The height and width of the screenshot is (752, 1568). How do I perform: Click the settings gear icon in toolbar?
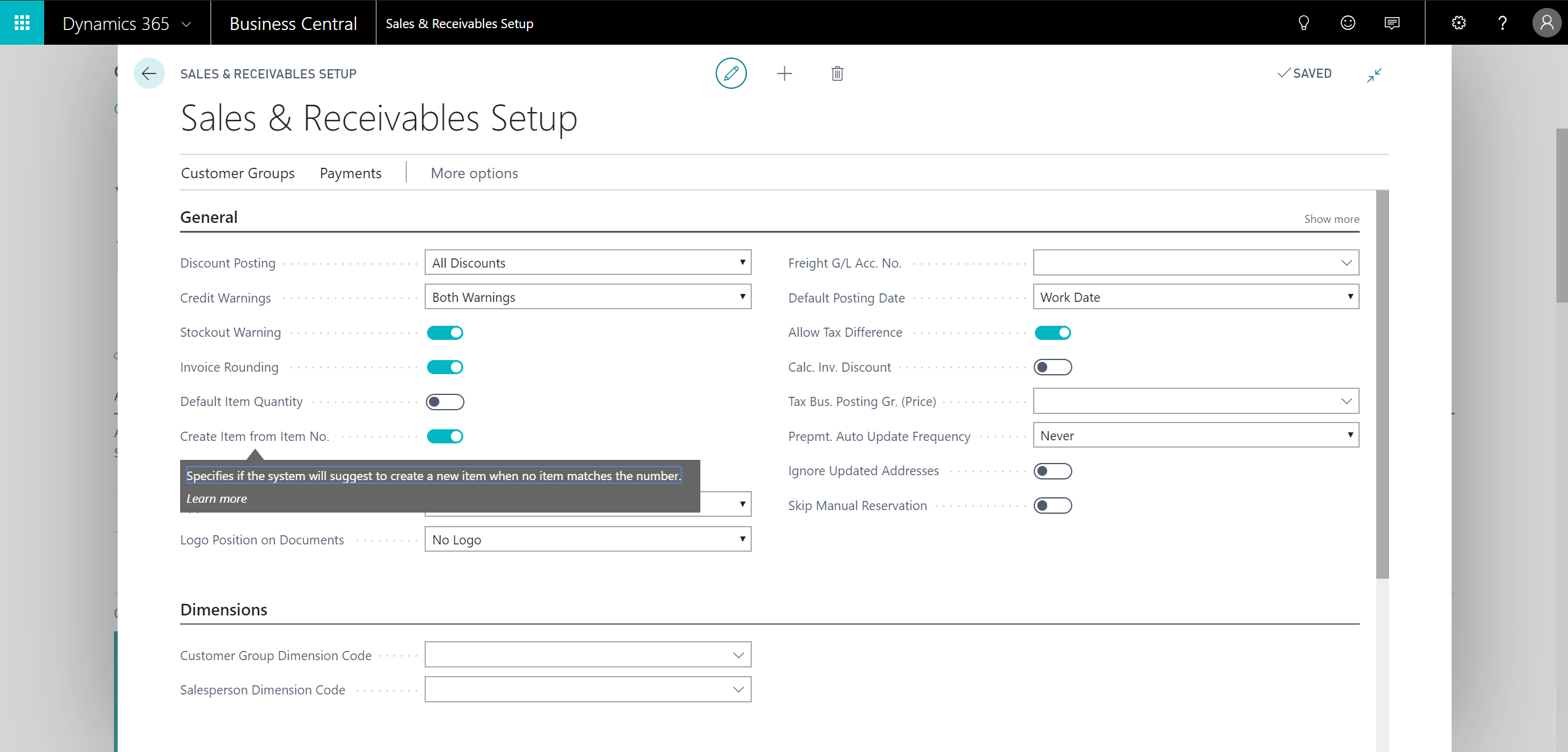[x=1459, y=22]
